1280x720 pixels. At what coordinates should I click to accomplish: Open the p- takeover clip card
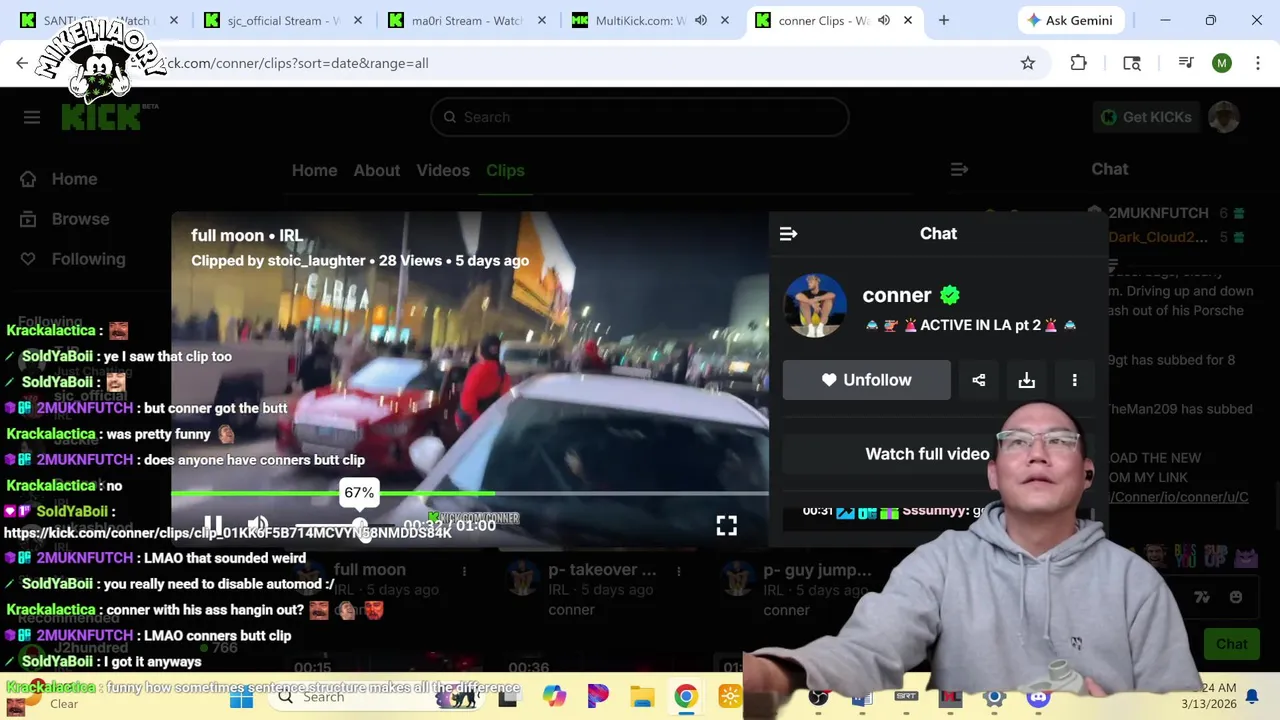(602, 570)
